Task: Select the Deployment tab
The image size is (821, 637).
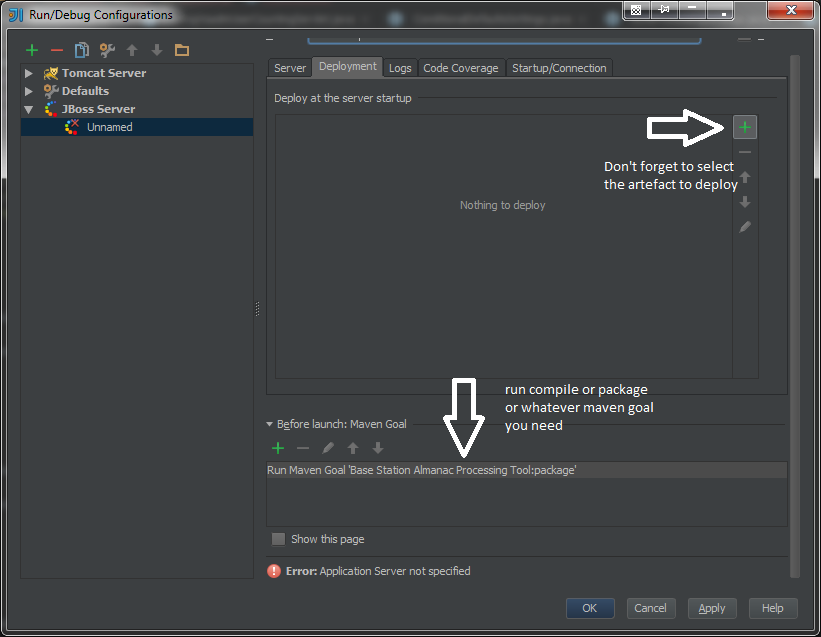Action: point(348,66)
